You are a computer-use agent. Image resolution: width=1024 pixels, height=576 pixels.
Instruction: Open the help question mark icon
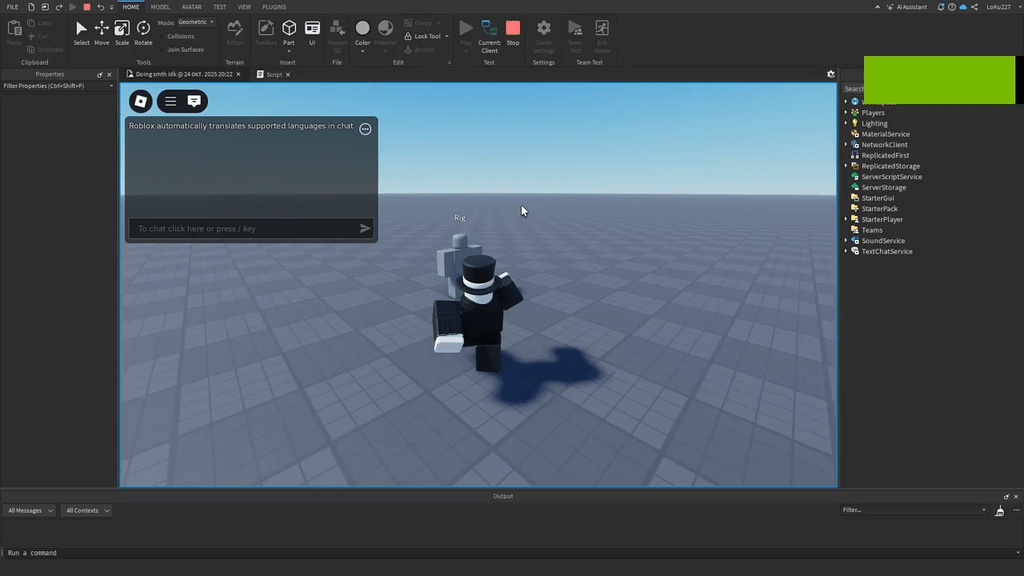point(952,7)
